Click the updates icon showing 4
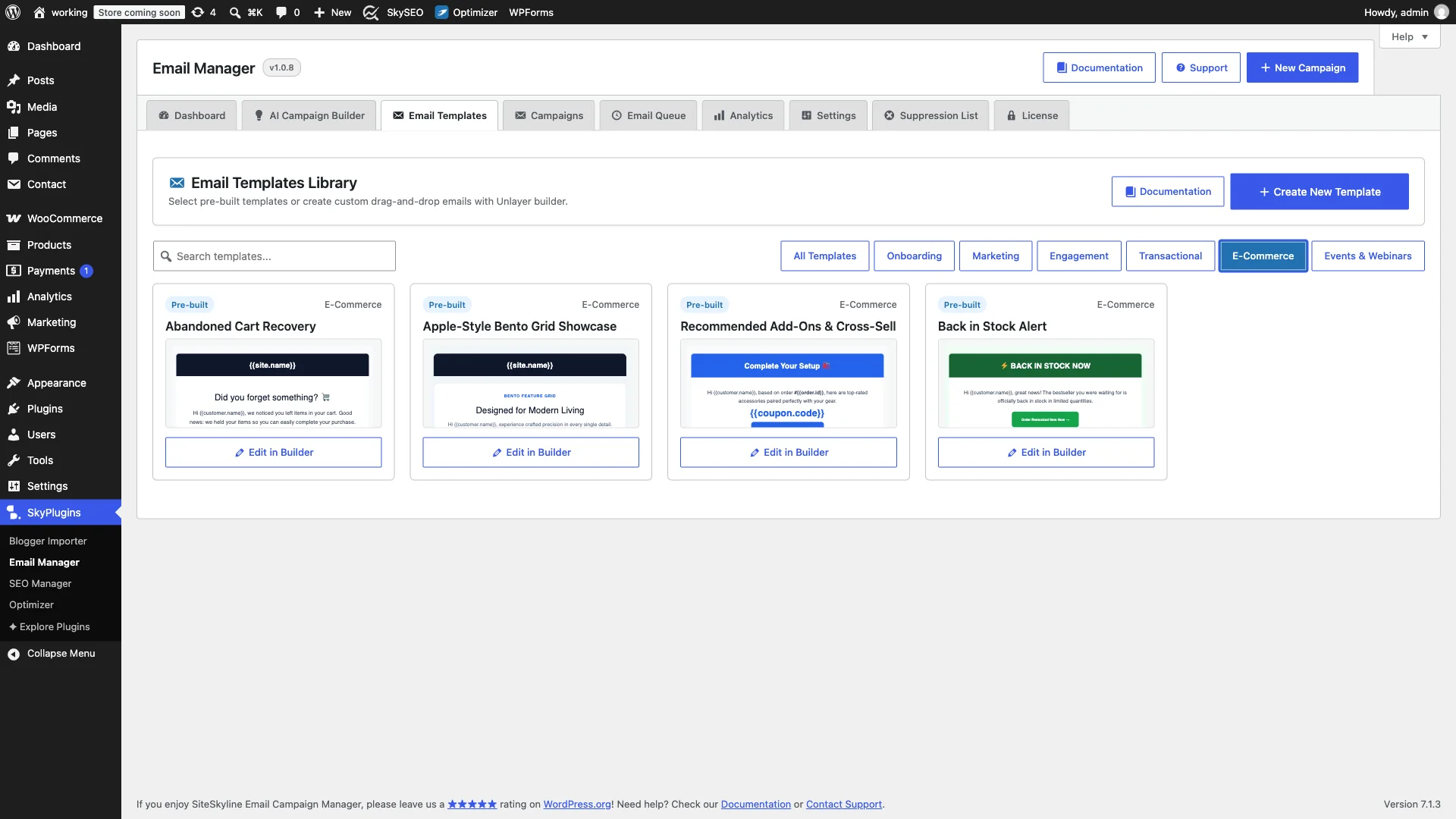Viewport: 1456px width, 819px height. coord(198,12)
